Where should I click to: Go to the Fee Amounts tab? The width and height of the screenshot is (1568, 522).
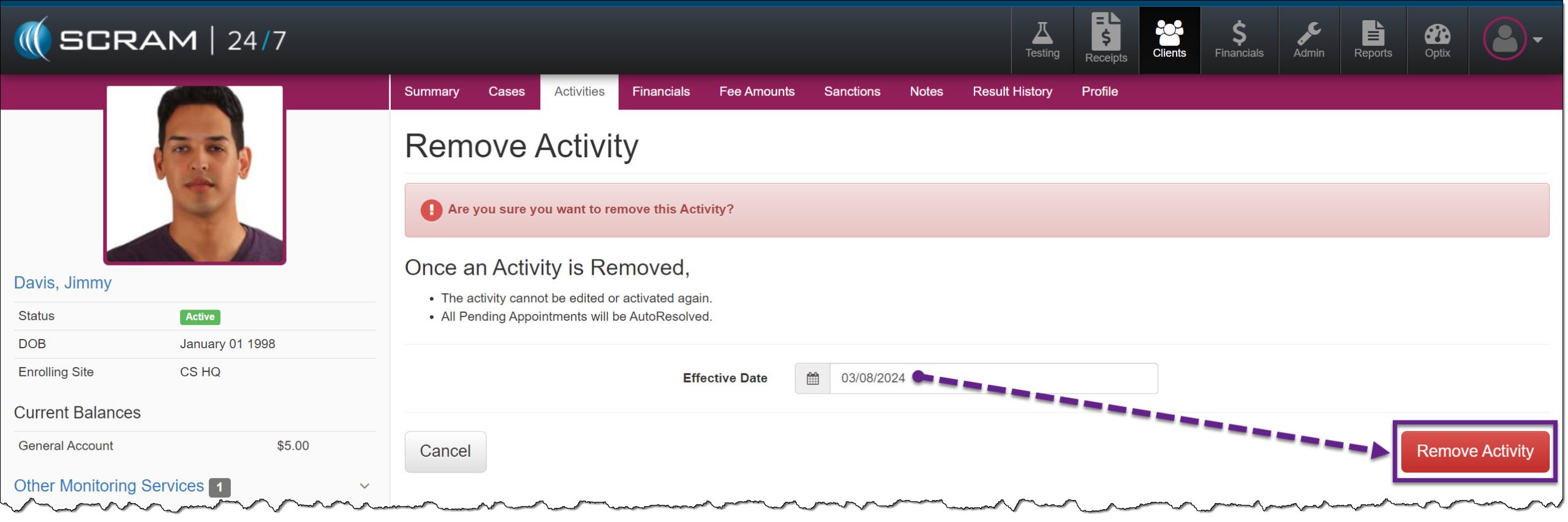coord(756,92)
